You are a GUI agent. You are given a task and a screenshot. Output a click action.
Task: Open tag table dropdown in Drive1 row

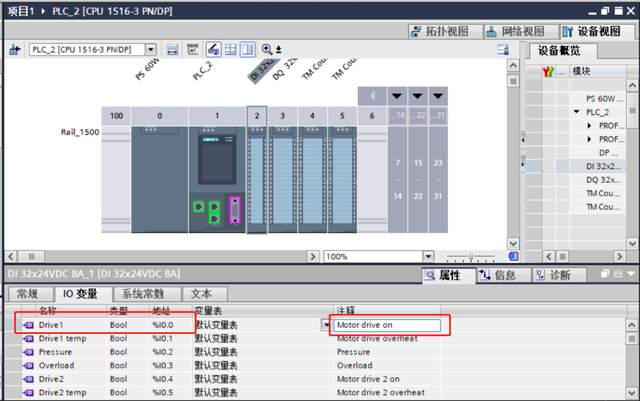coord(326,325)
